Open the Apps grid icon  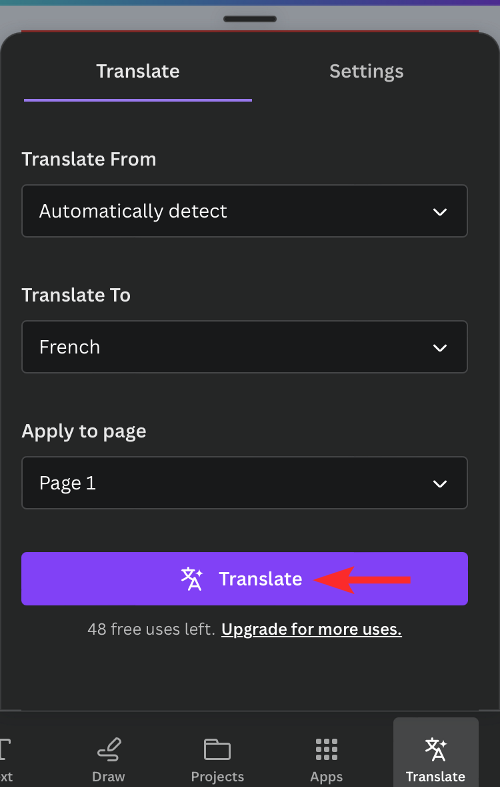326,749
